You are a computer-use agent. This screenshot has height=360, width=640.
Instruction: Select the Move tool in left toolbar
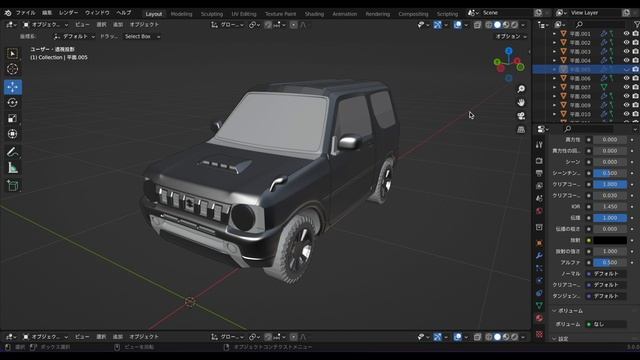[x=13, y=87]
